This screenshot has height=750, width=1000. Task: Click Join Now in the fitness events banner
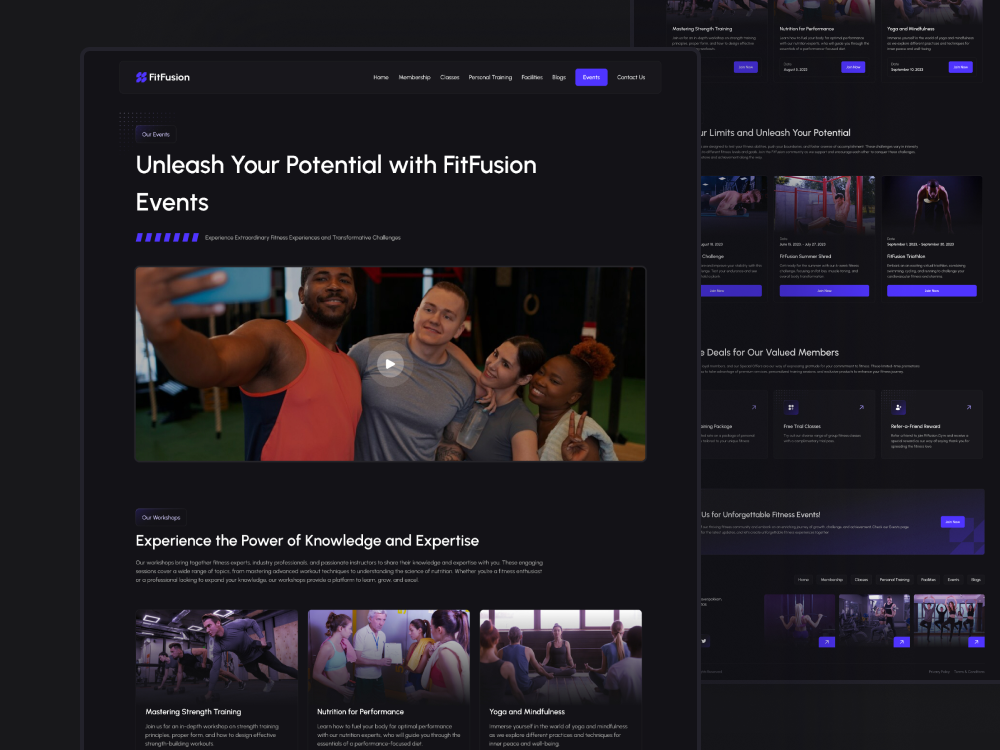point(952,522)
